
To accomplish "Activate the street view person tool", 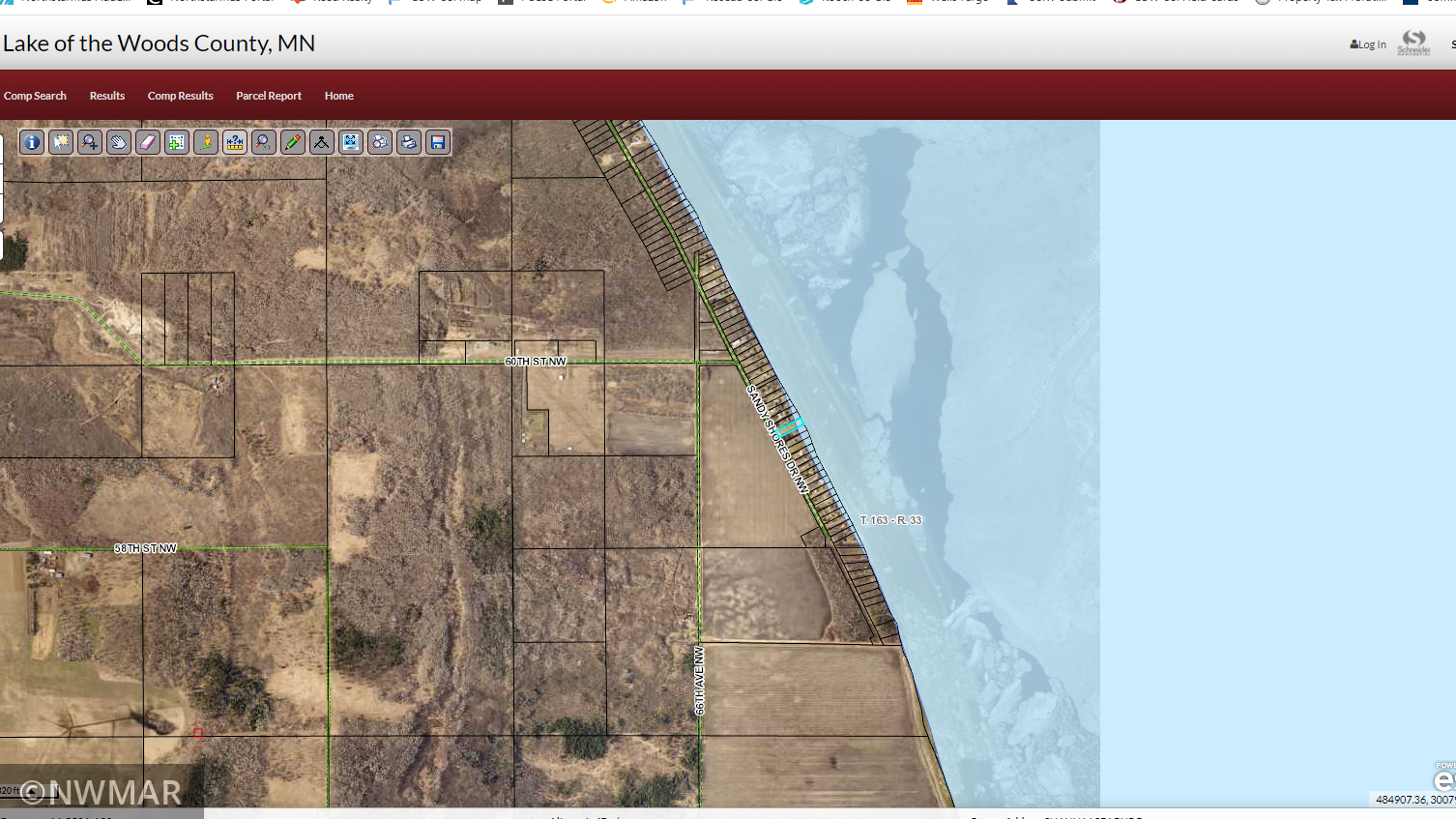I will coord(206,143).
